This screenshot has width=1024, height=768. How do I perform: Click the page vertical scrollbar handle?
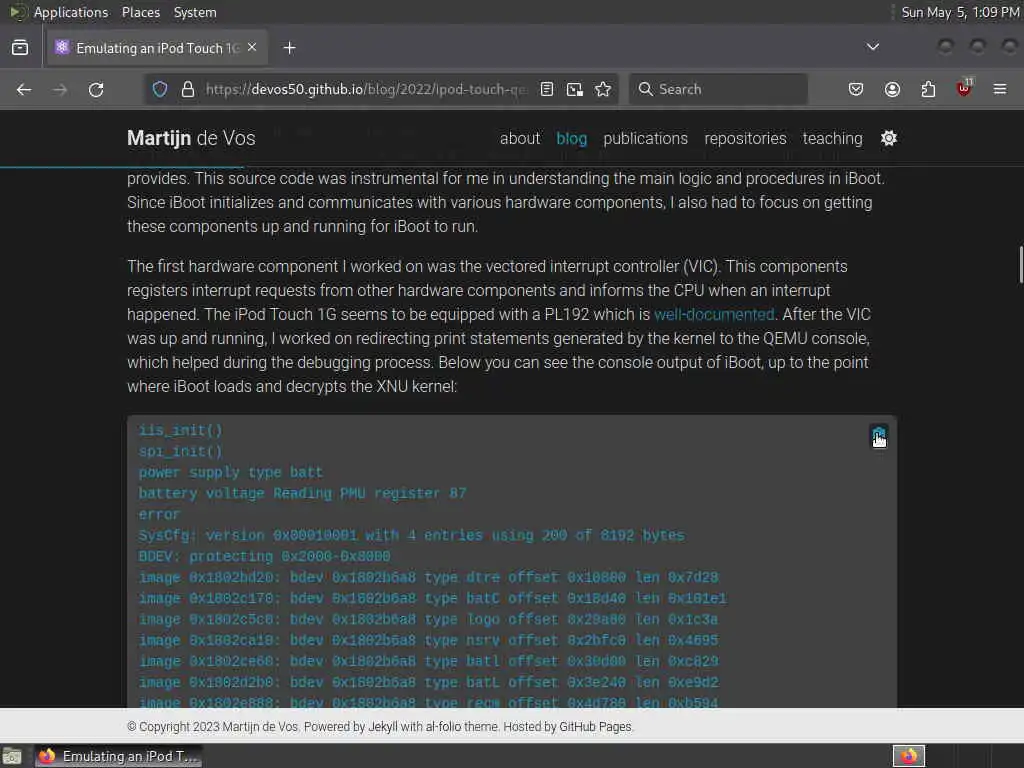[x=1020, y=265]
